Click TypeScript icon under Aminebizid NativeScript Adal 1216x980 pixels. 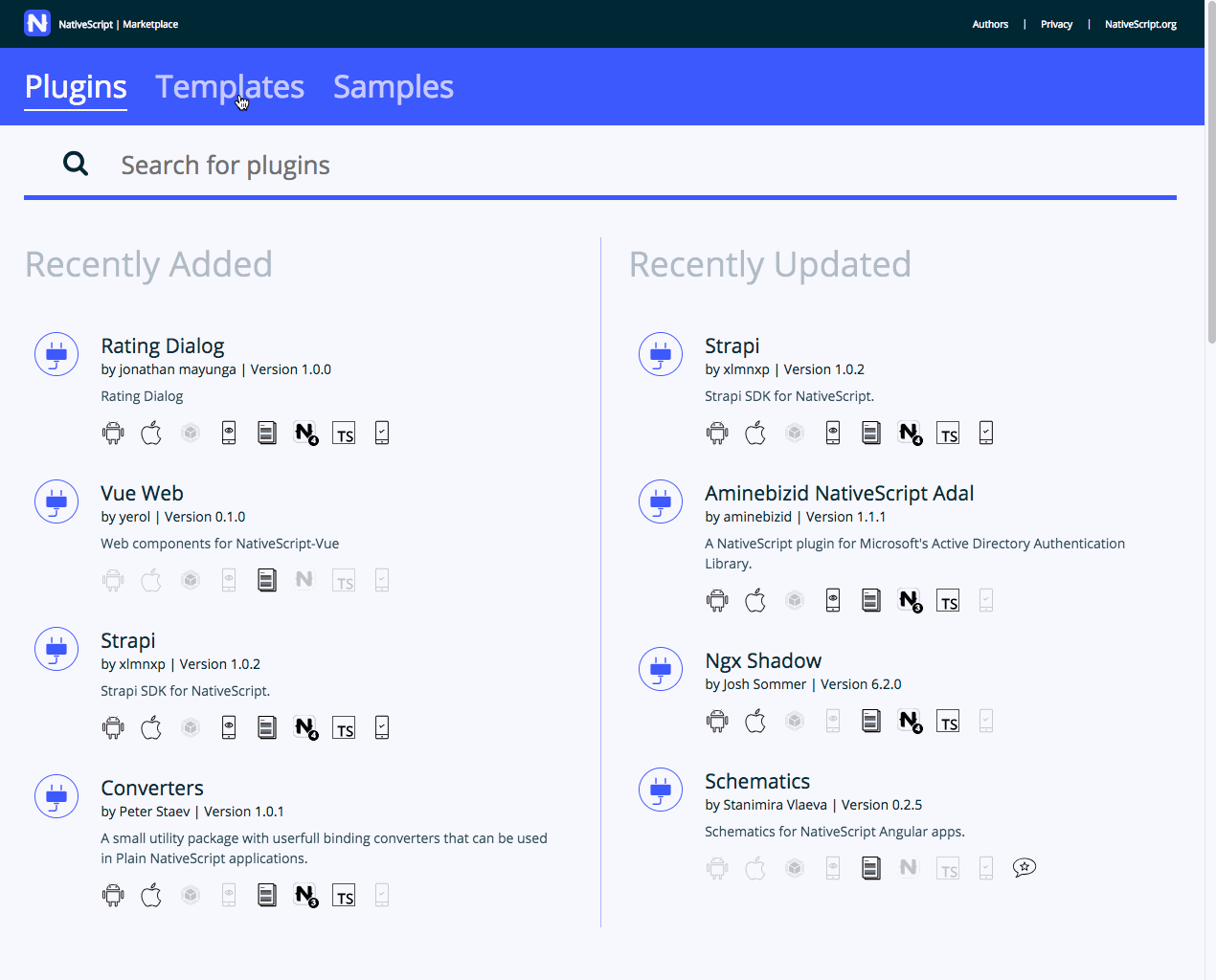(x=948, y=601)
